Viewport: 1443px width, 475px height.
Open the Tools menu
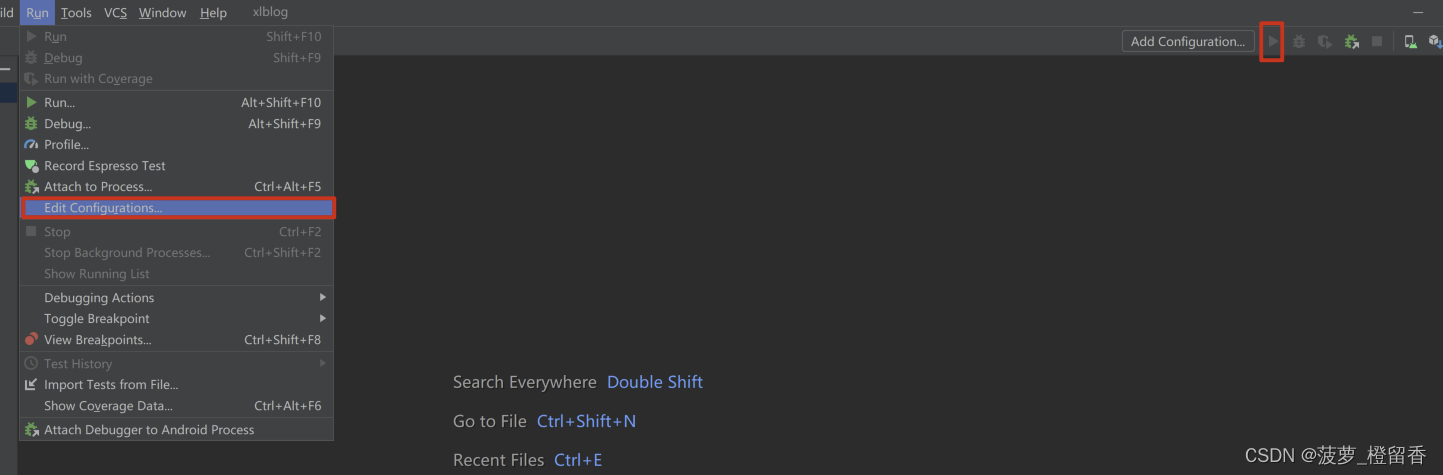[x=76, y=13]
